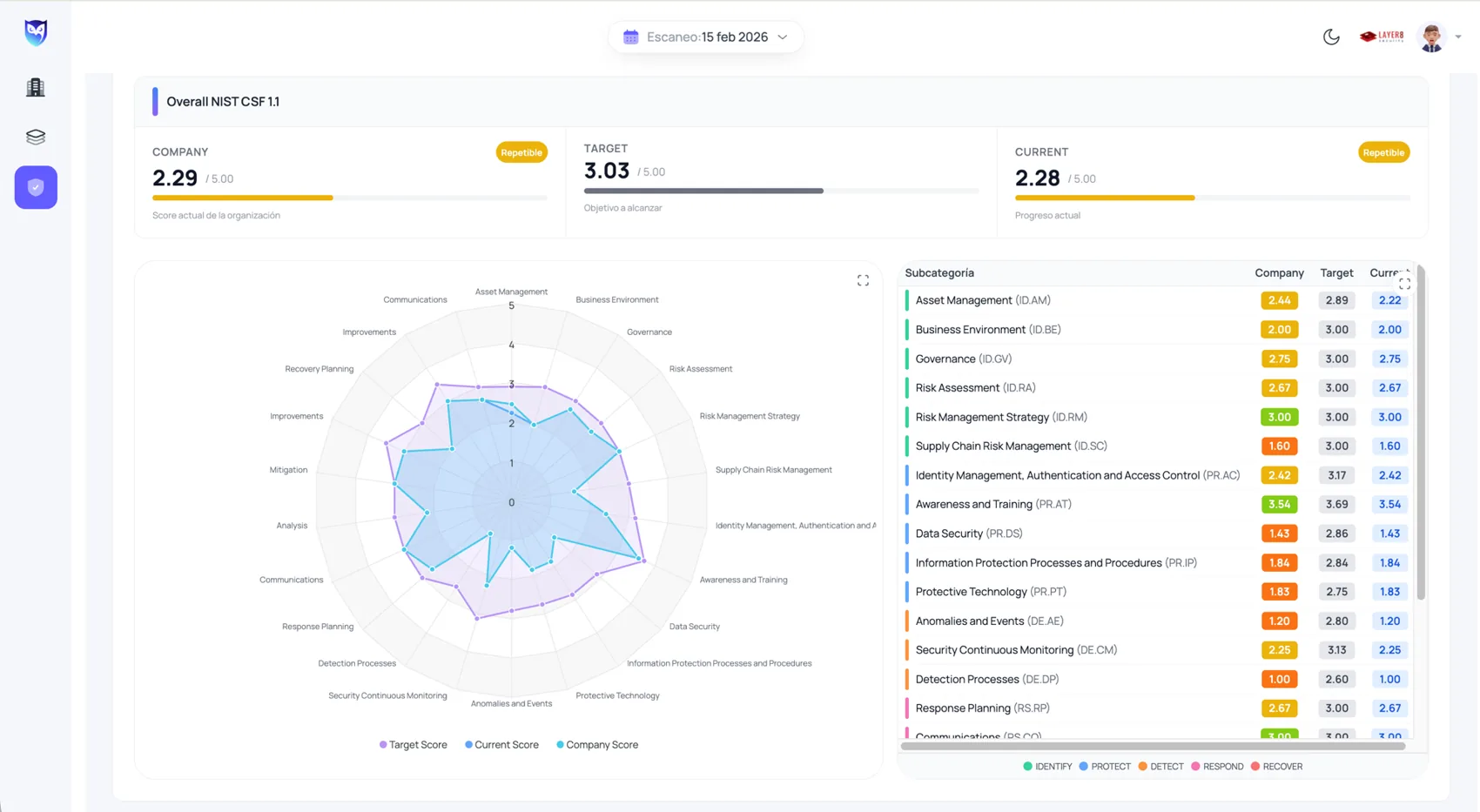
Task: Click Awareness and Training company score 3.54
Action: click(1279, 505)
